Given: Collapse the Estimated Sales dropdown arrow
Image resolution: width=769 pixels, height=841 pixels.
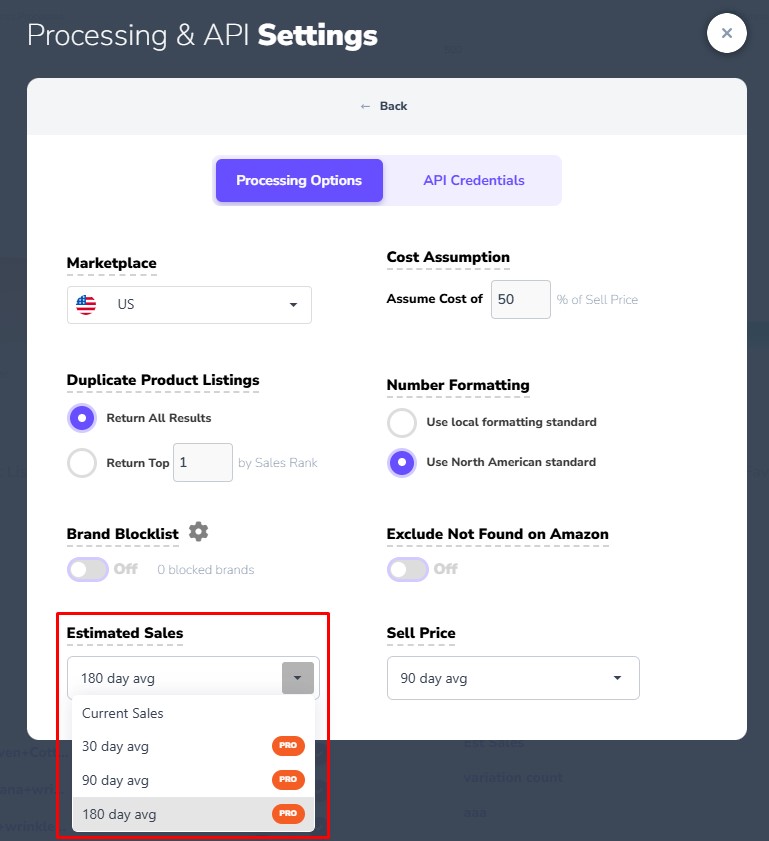Looking at the screenshot, I should (298, 678).
